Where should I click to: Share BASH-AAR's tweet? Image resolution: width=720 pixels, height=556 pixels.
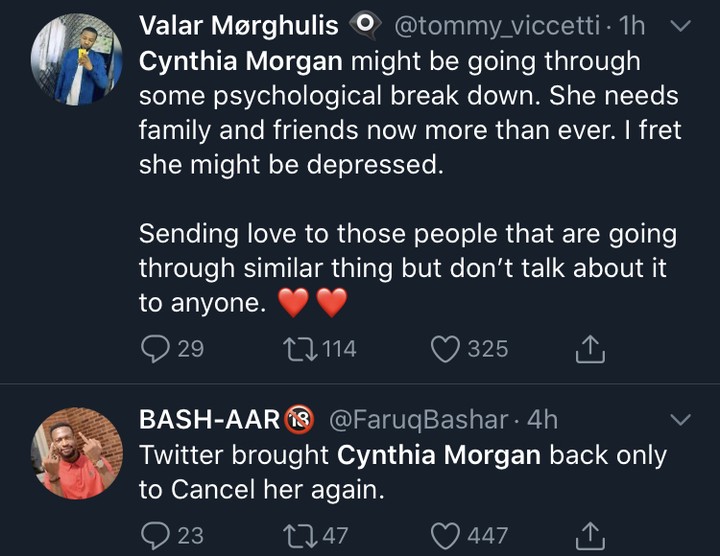tap(592, 535)
